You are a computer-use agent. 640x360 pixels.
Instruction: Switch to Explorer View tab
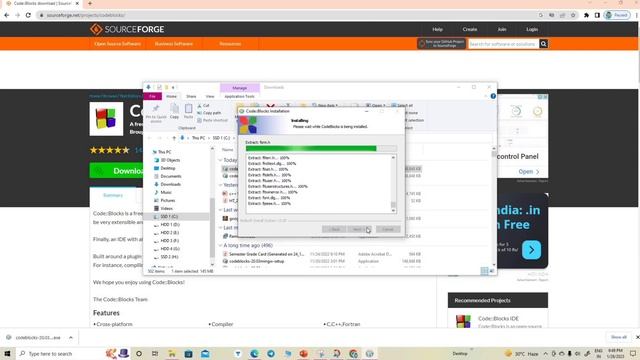(210, 96)
